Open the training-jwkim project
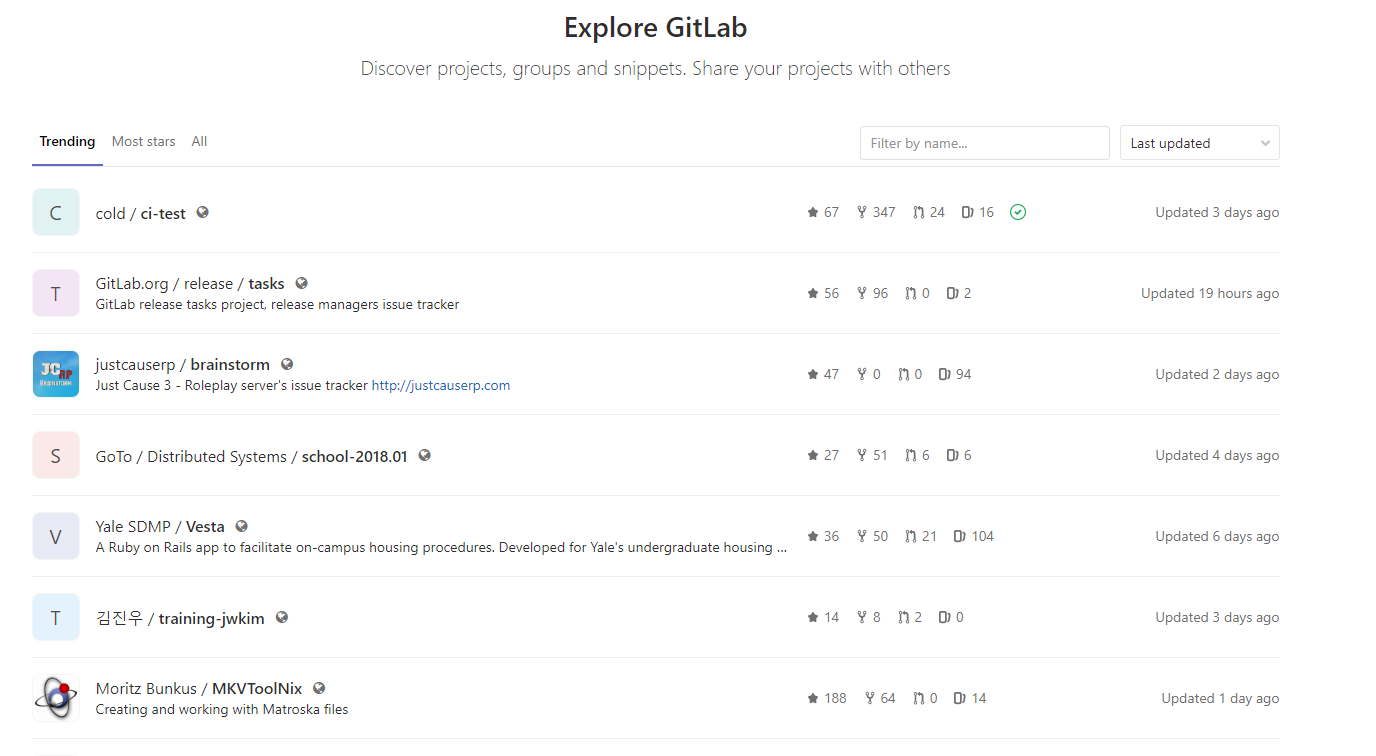This screenshot has height=756, width=1376. 180,618
